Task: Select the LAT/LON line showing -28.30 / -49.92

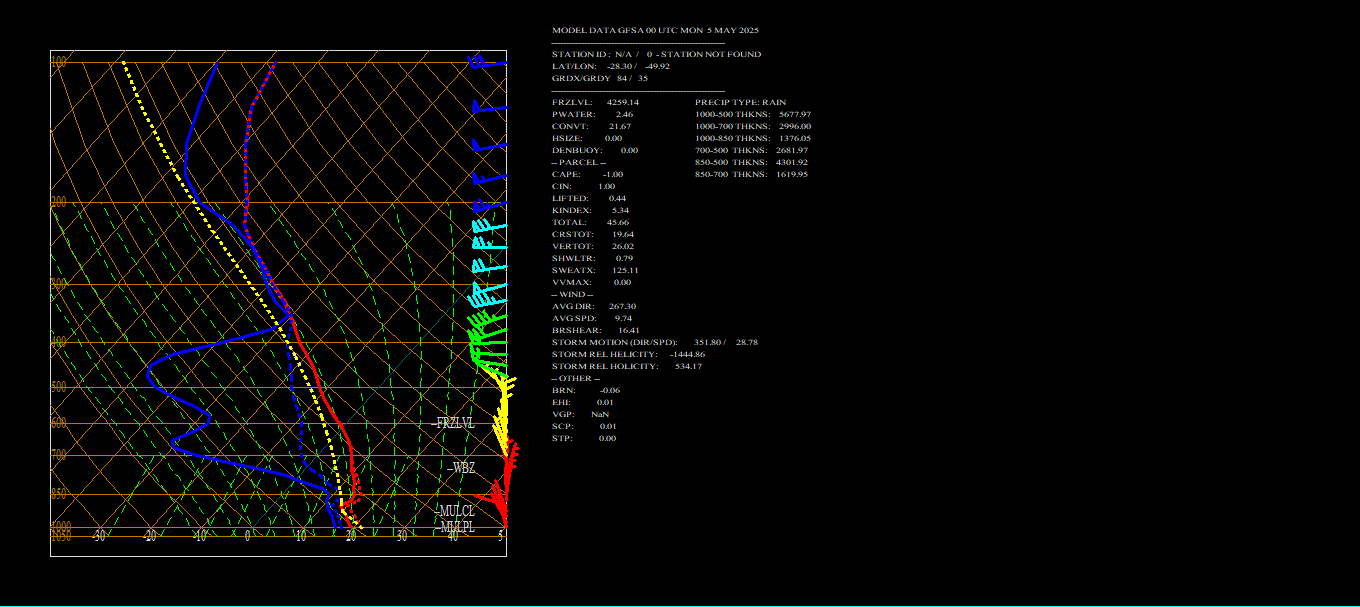Action: pyautogui.click(x=611, y=66)
